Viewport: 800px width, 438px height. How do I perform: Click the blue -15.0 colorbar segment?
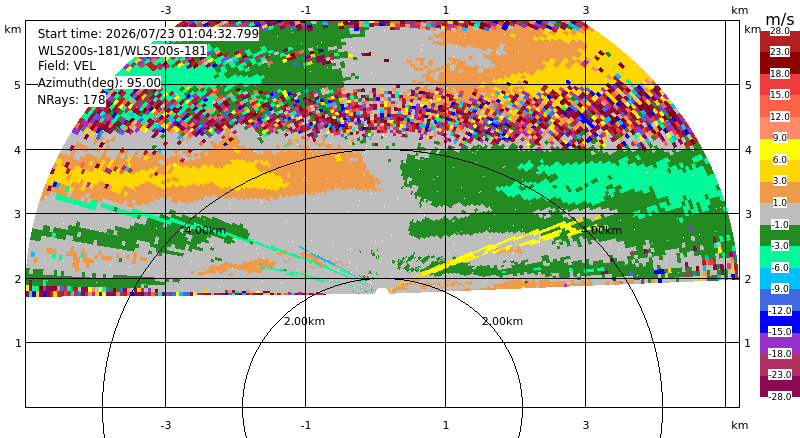click(x=780, y=322)
